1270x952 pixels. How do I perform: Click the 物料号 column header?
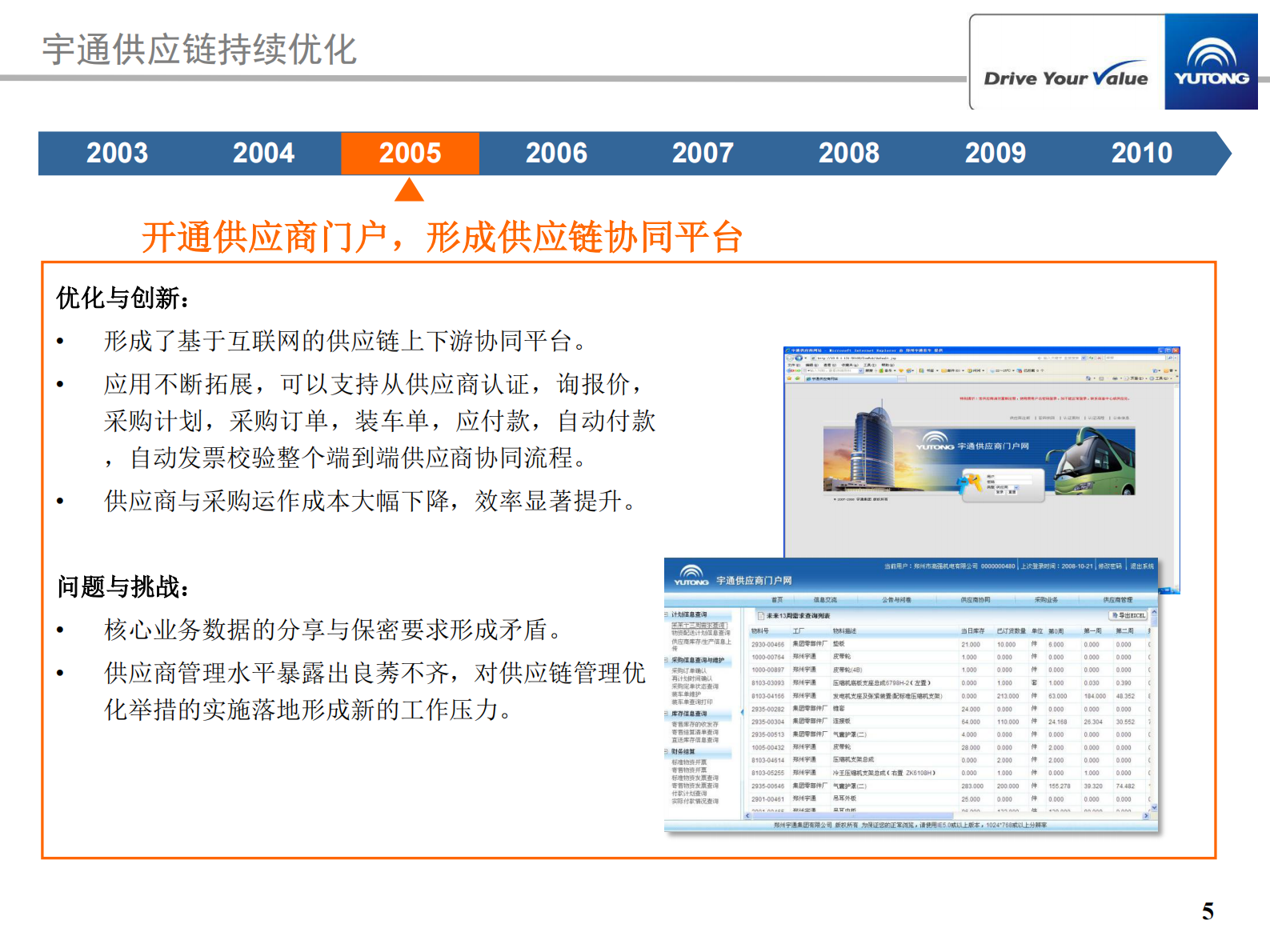coord(760,630)
